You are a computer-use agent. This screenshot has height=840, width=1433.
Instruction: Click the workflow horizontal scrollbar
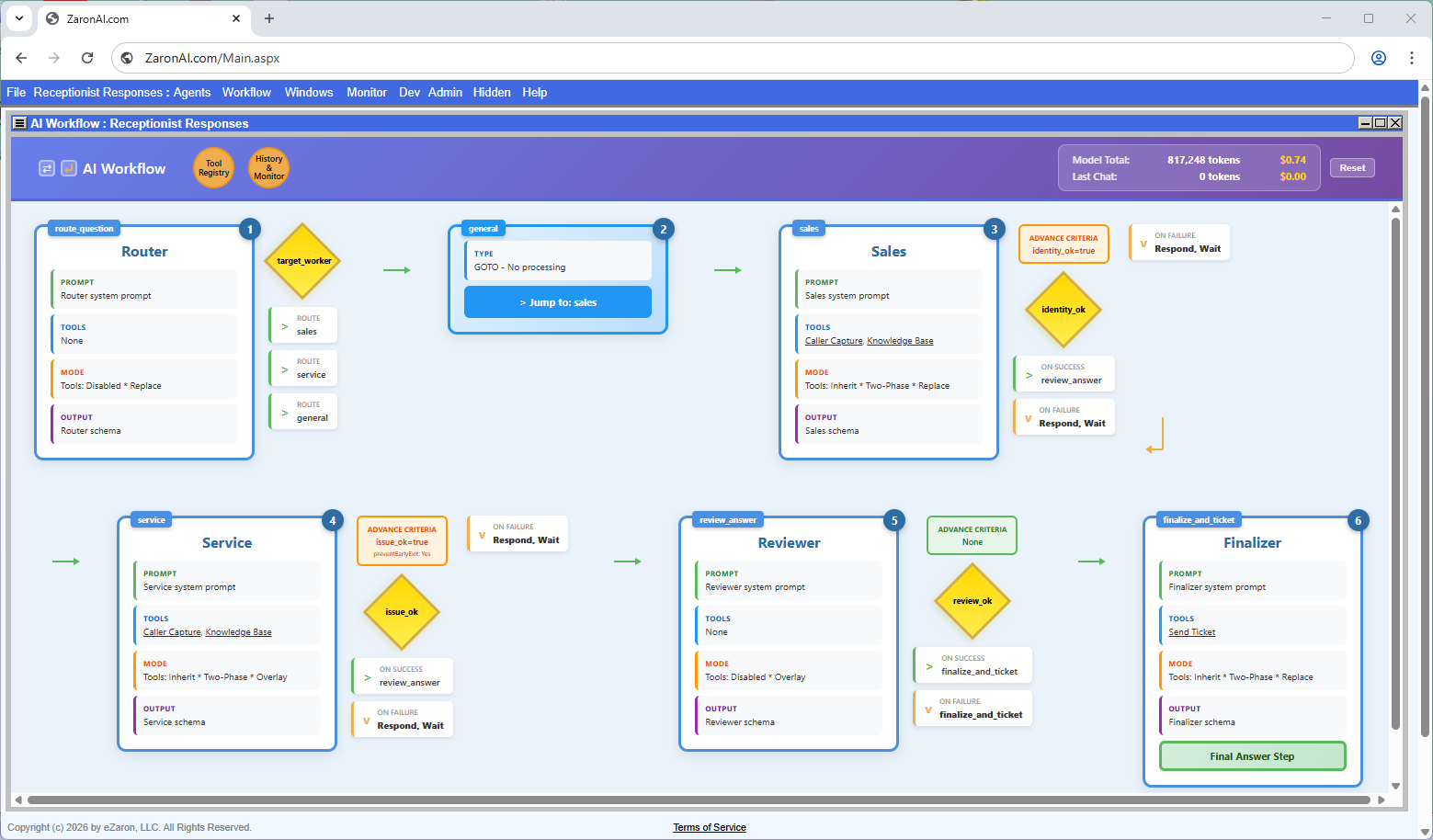(x=699, y=800)
